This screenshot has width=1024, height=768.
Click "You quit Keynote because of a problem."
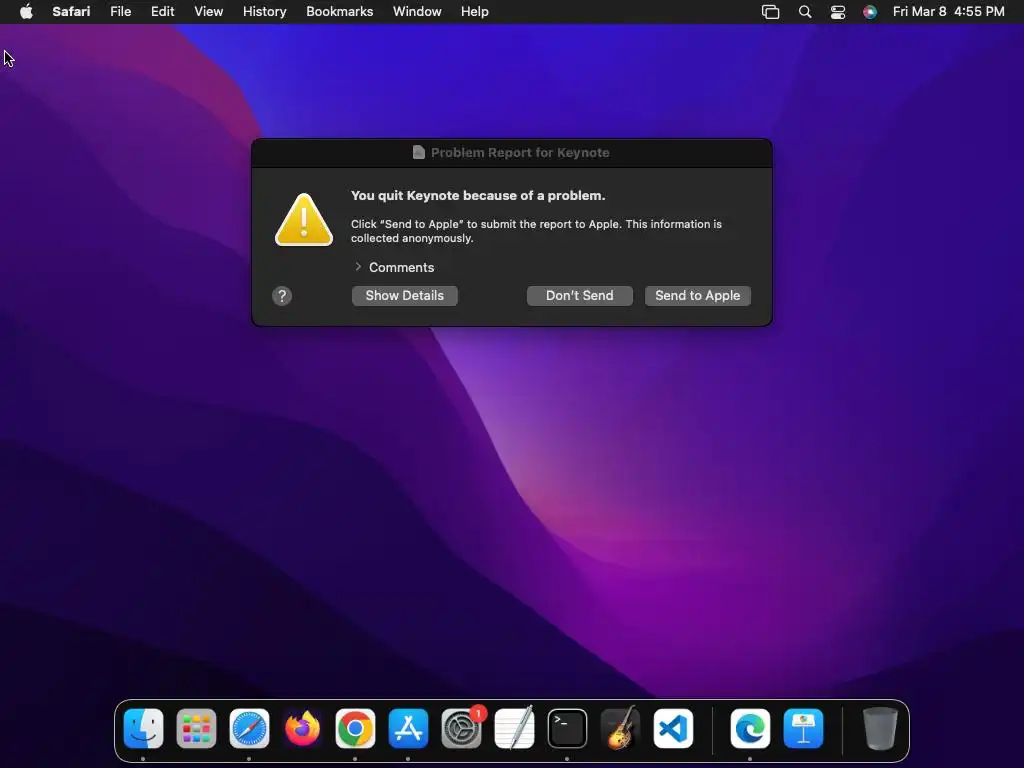click(478, 195)
